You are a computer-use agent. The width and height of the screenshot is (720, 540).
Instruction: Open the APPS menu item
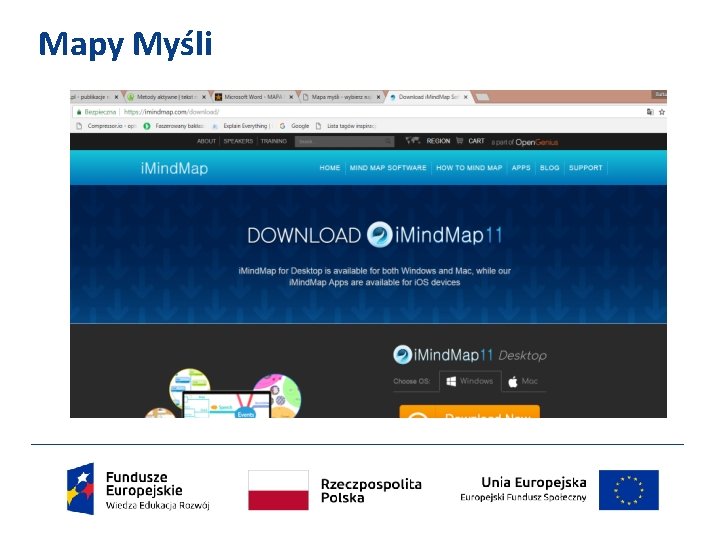click(x=521, y=168)
